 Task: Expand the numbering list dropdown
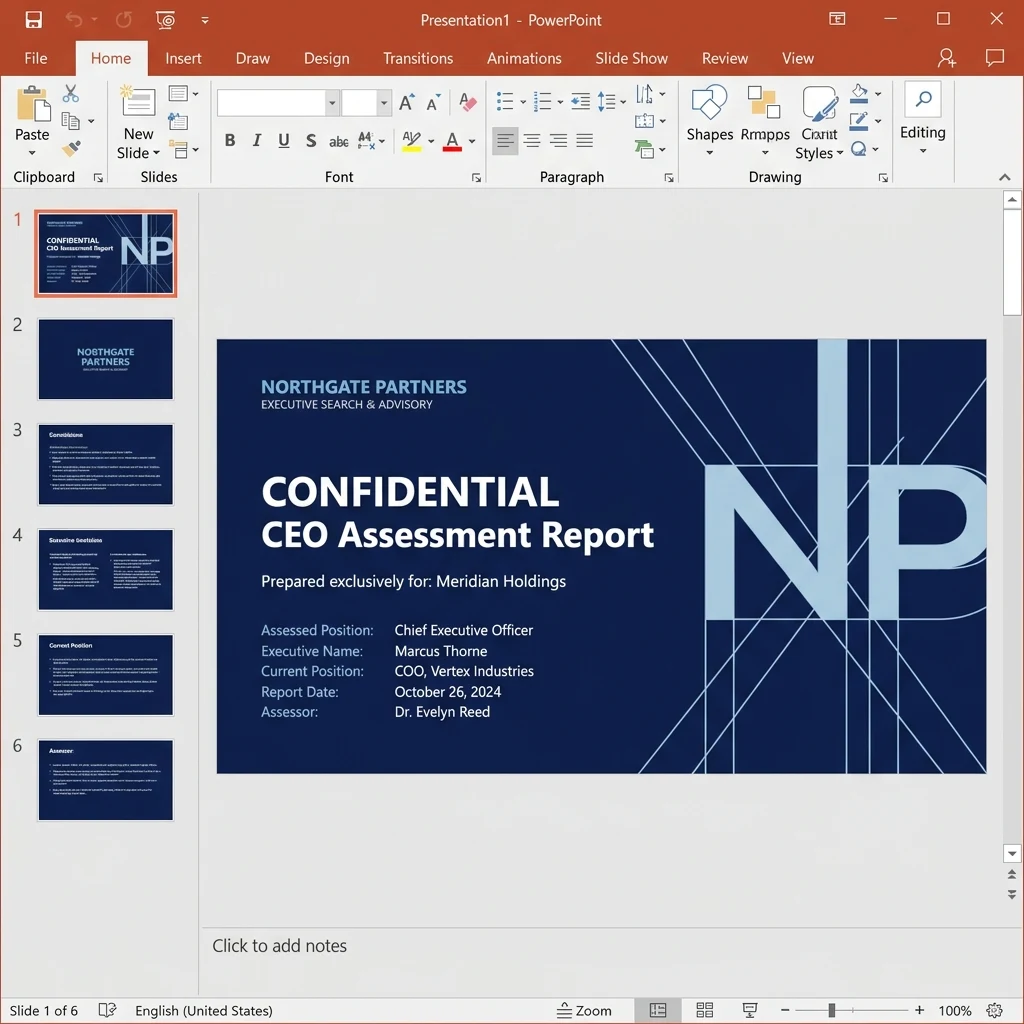tap(560, 102)
